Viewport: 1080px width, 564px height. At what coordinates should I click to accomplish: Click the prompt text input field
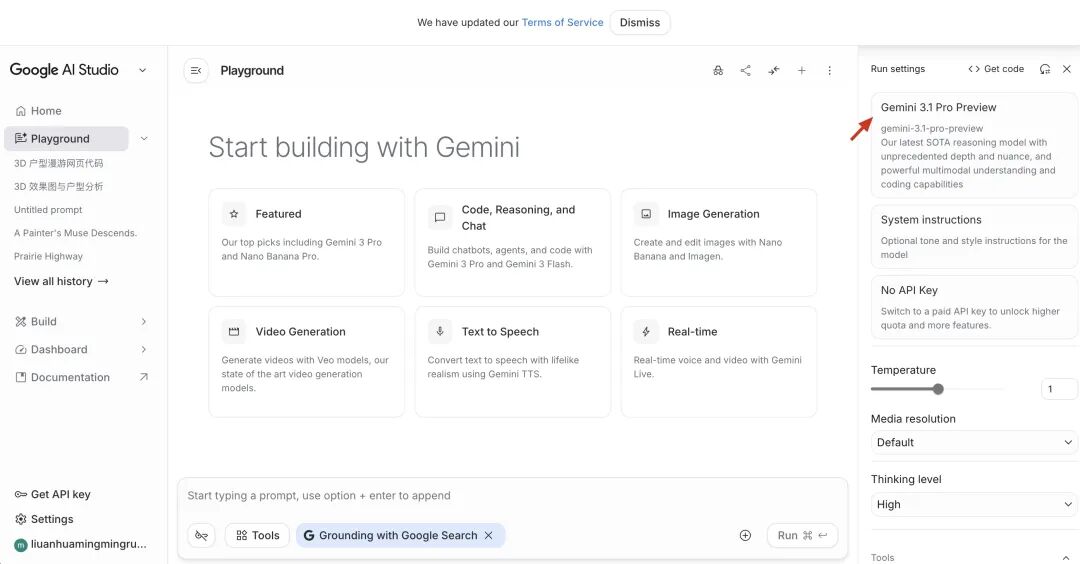click(x=512, y=495)
